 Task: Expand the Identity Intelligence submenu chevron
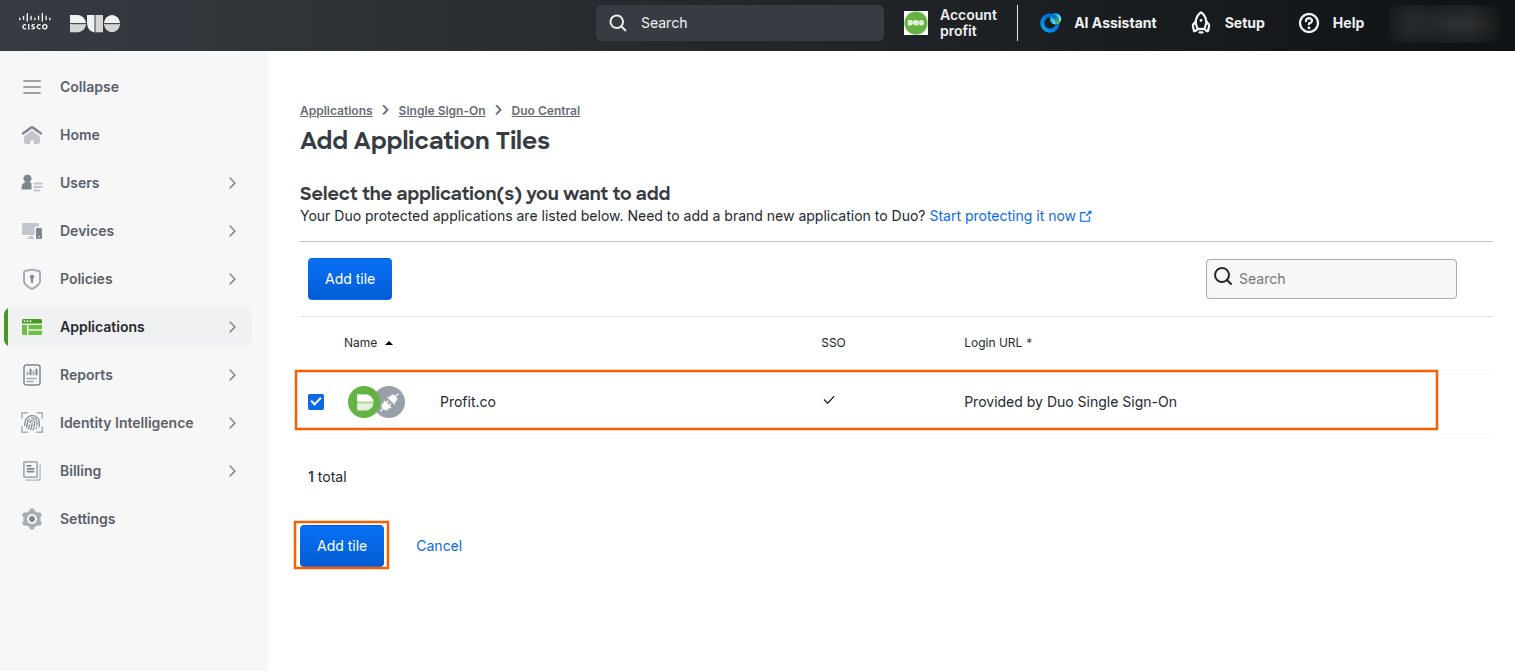[232, 423]
